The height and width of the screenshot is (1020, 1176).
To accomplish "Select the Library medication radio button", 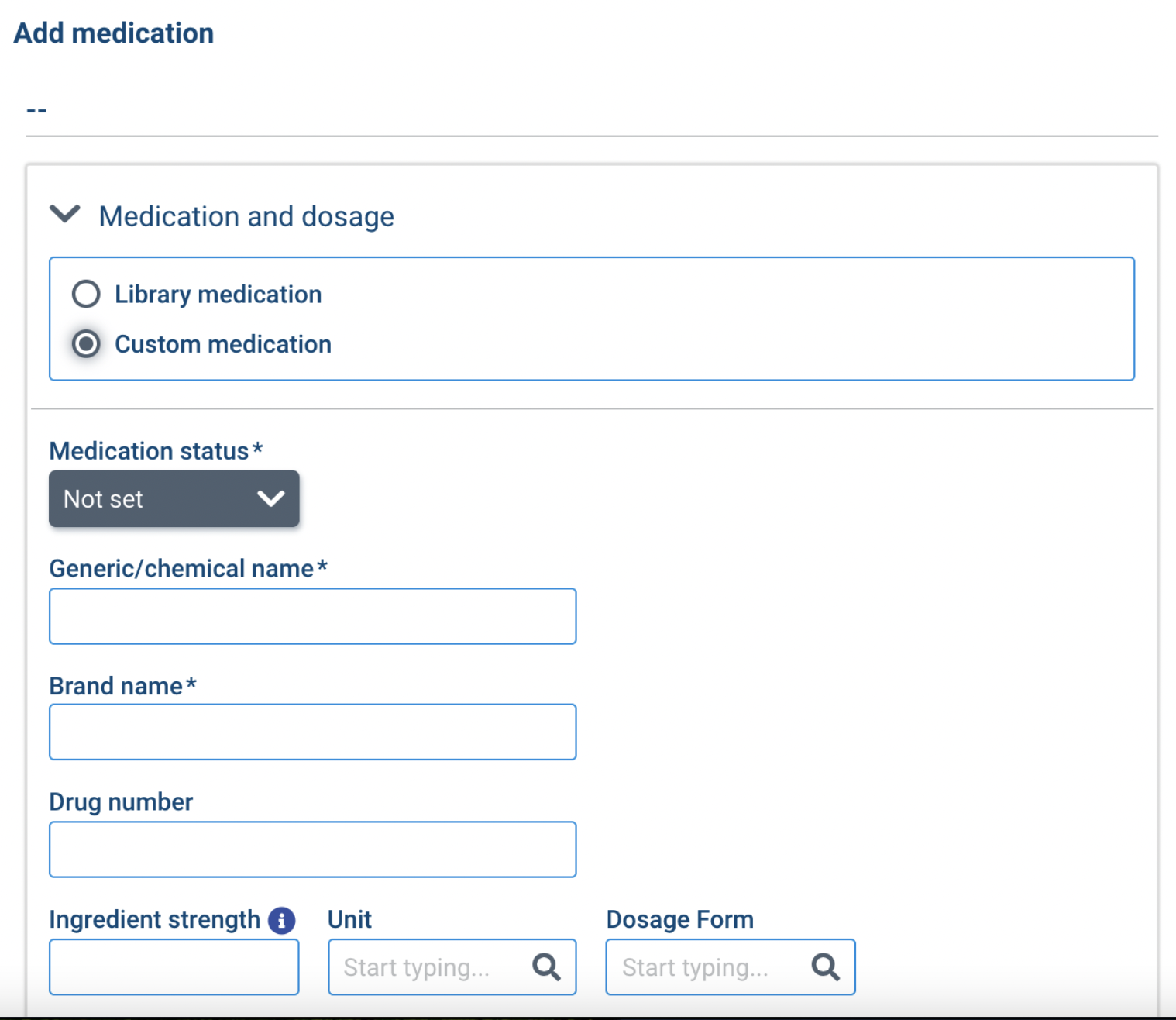I will click(x=86, y=295).
